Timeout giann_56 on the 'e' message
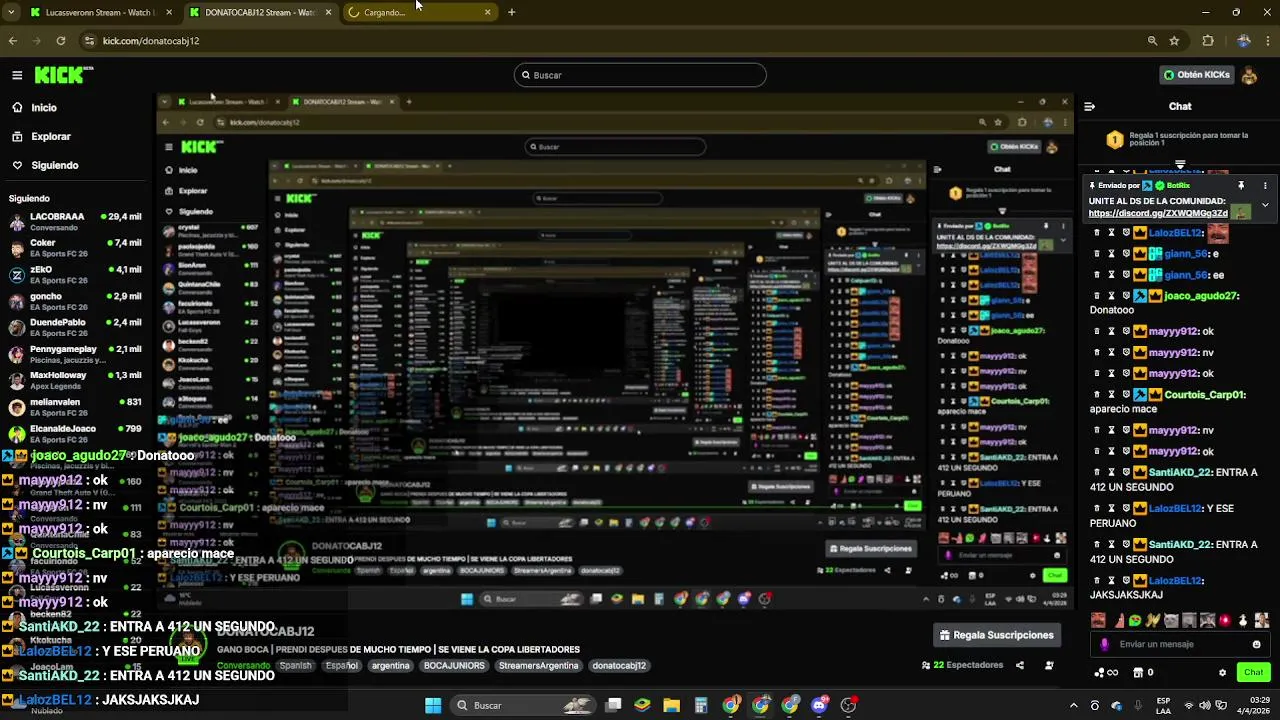The image size is (1280, 720). pos(1111,254)
